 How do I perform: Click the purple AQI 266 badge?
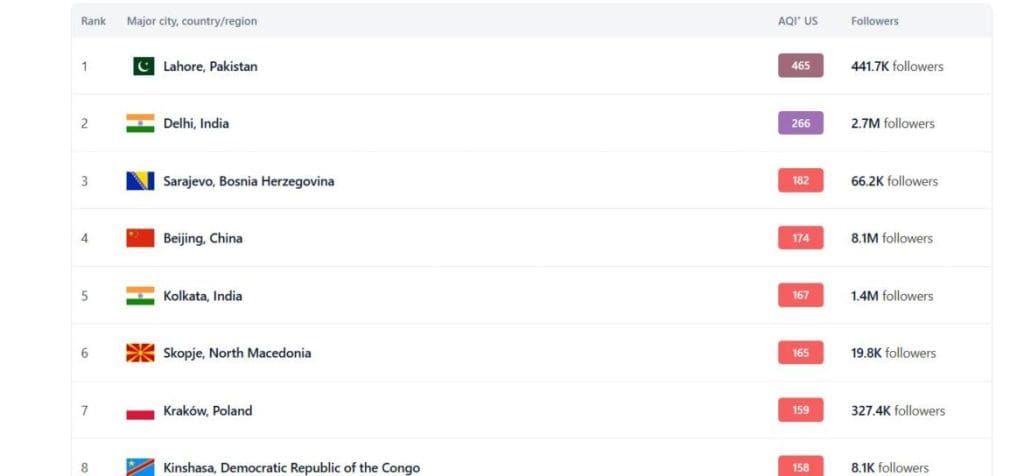(800, 123)
